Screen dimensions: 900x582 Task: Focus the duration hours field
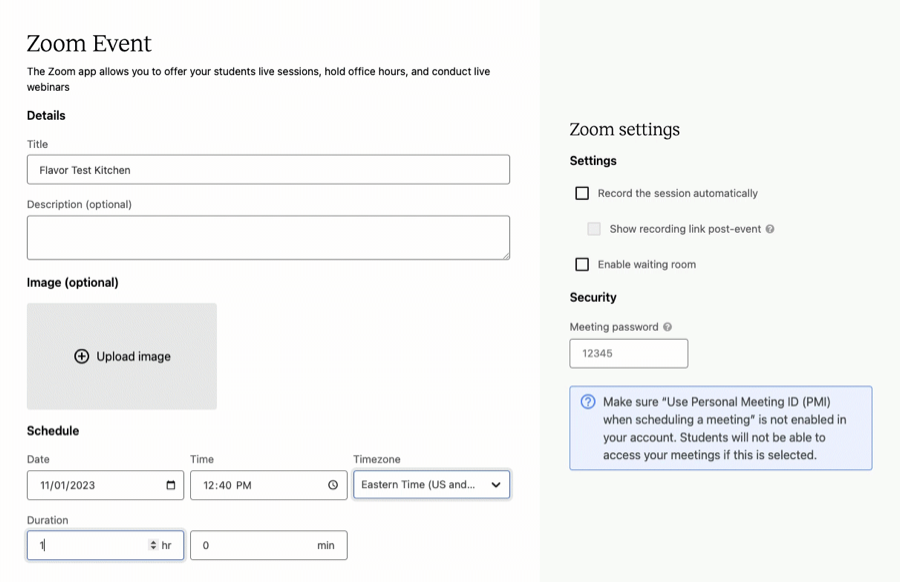105,545
